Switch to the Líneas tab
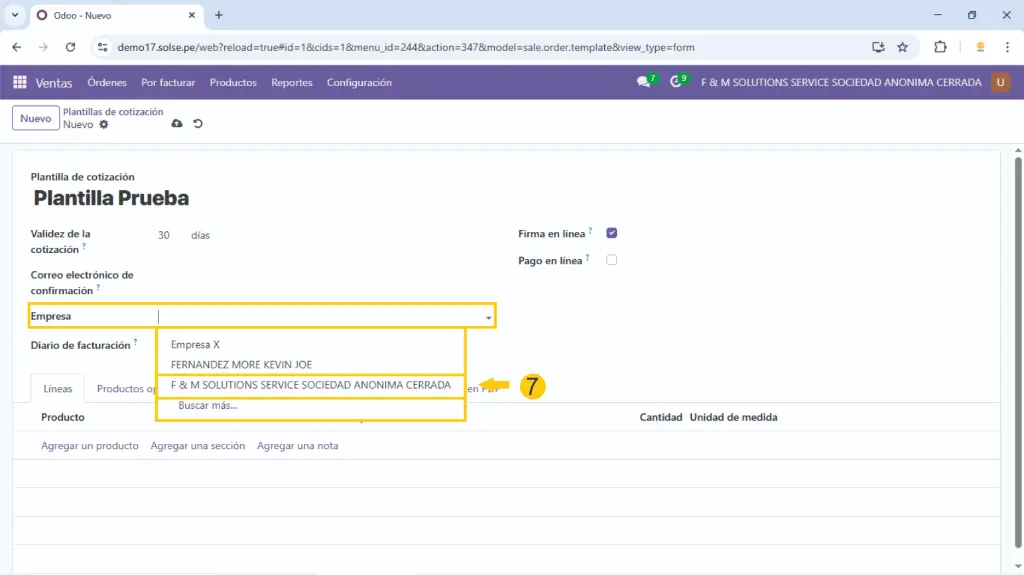The width and height of the screenshot is (1024, 575). [58, 389]
